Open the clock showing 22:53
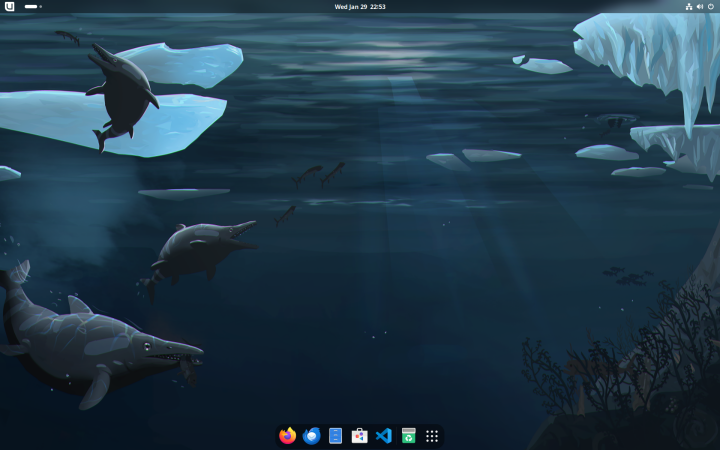The height and width of the screenshot is (450, 720). [x=377, y=6]
